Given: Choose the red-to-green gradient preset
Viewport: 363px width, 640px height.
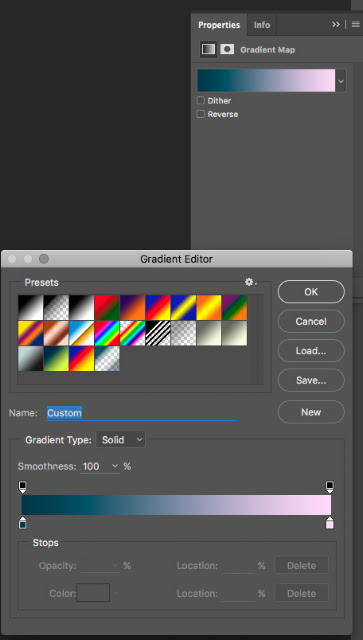Looking at the screenshot, I should tap(107, 308).
